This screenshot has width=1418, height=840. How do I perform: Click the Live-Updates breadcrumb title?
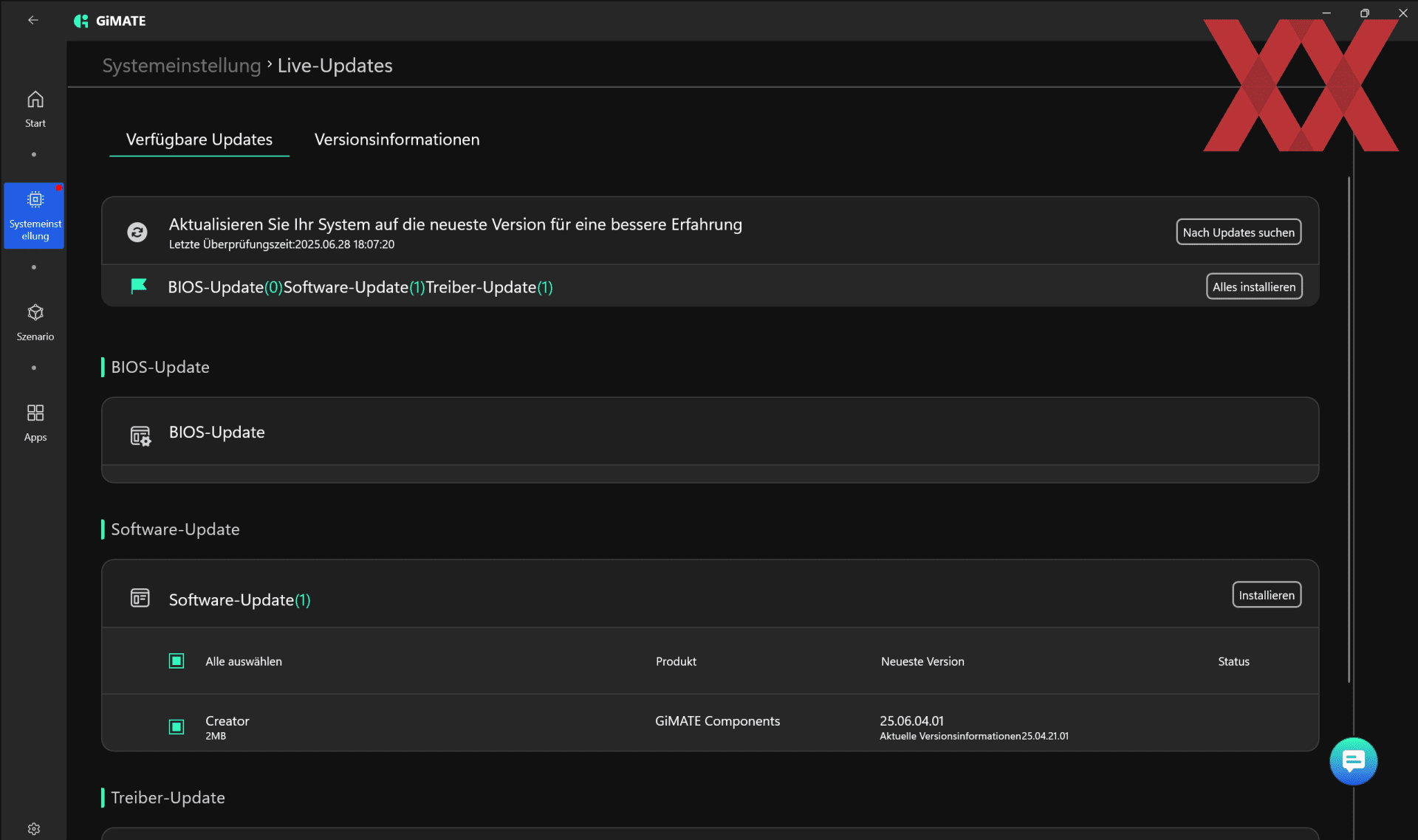(335, 66)
